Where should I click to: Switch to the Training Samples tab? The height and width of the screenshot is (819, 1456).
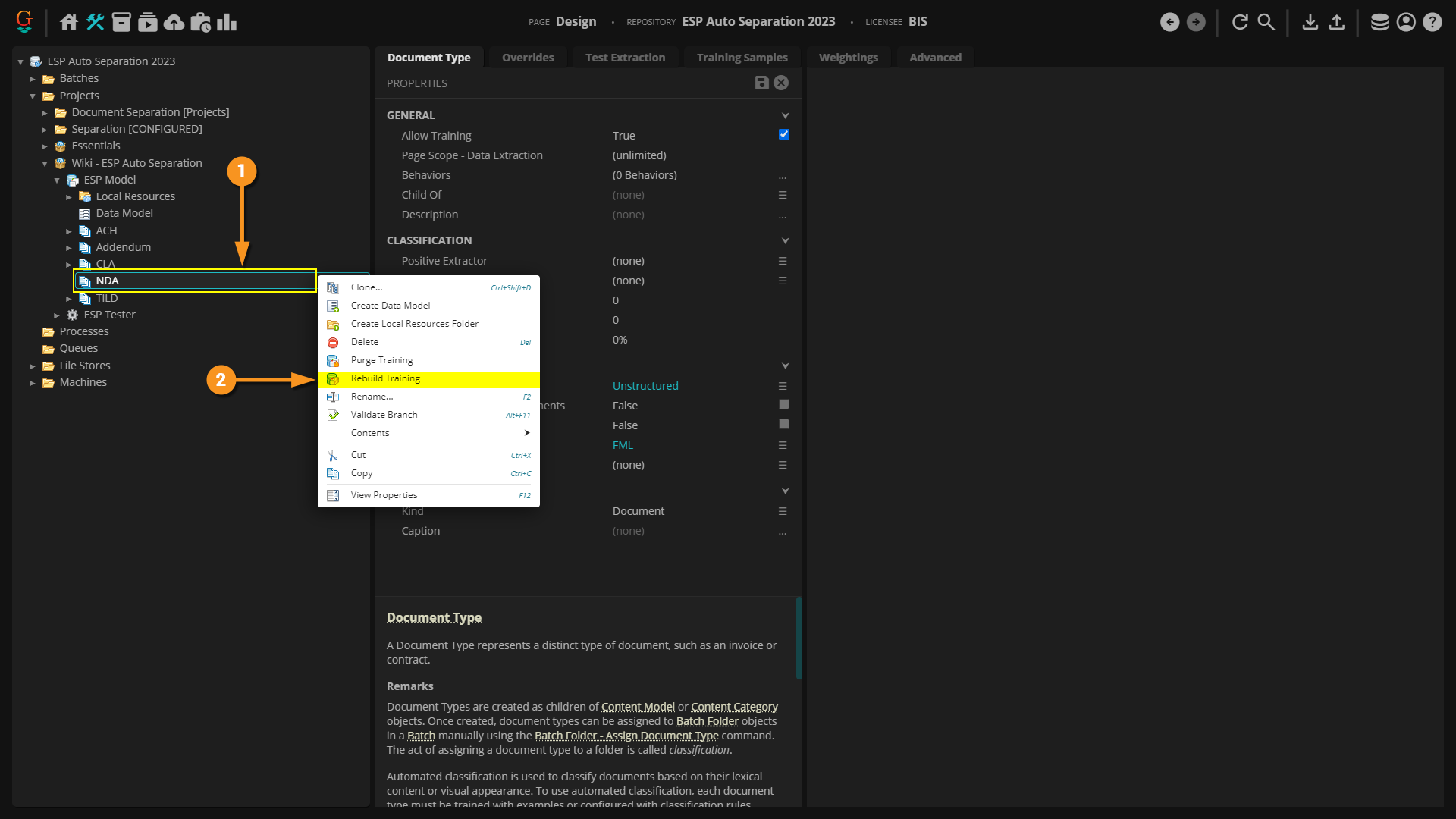pyautogui.click(x=742, y=58)
